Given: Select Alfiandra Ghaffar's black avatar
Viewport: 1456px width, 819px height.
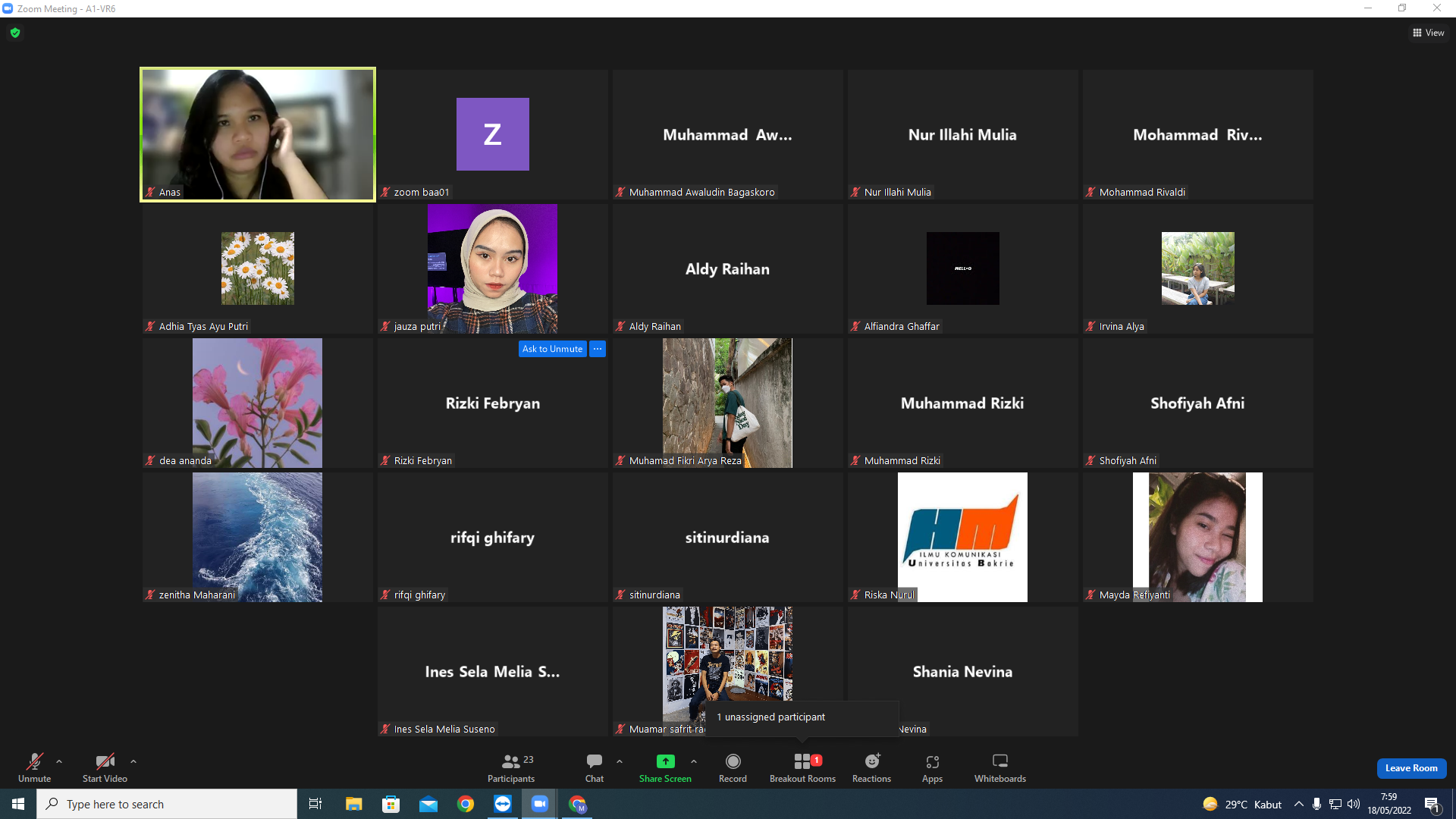Looking at the screenshot, I should click(963, 268).
